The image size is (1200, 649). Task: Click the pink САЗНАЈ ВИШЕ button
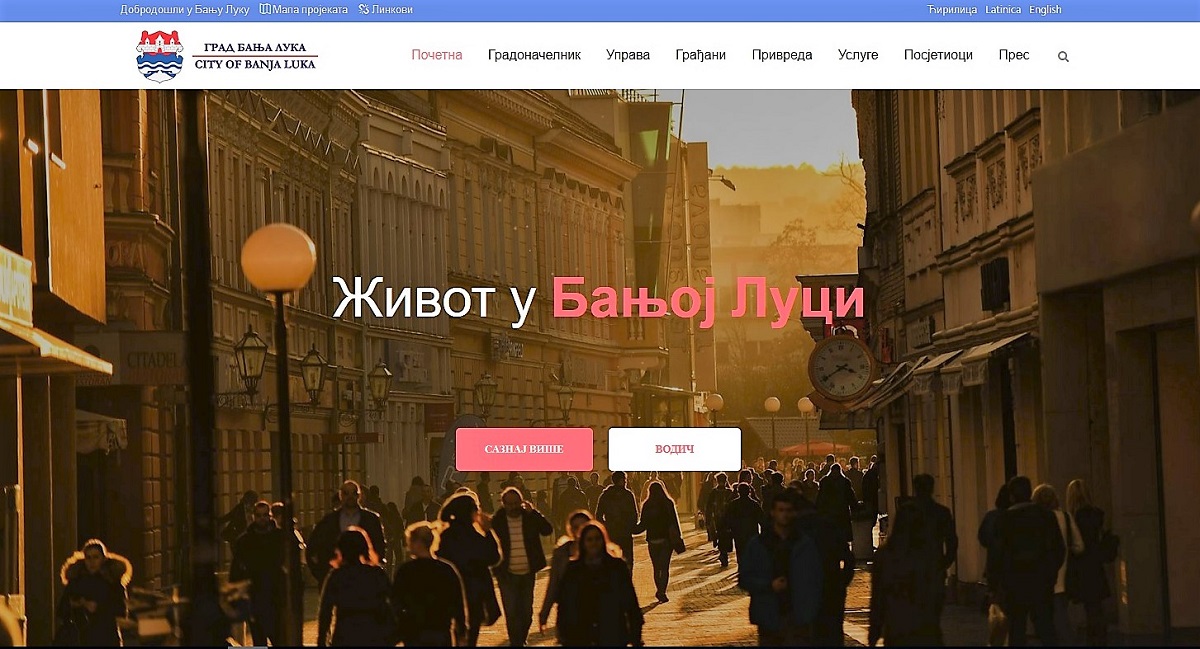(525, 449)
